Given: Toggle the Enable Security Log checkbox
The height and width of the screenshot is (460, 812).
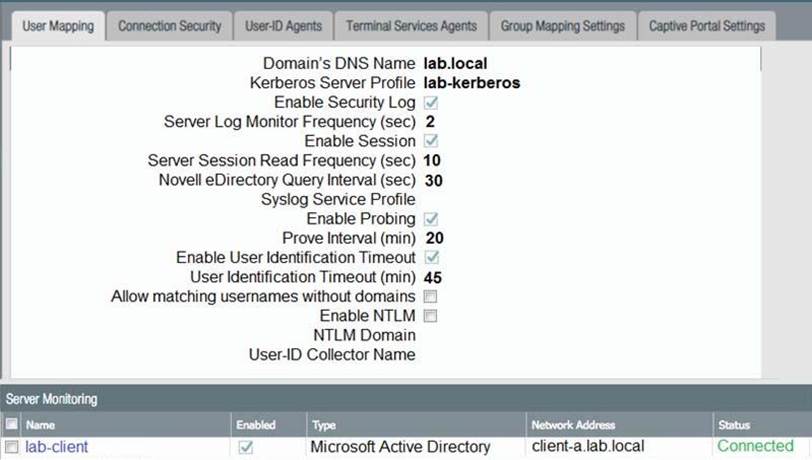Looking at the screenshot, I should tap(431, 103).
